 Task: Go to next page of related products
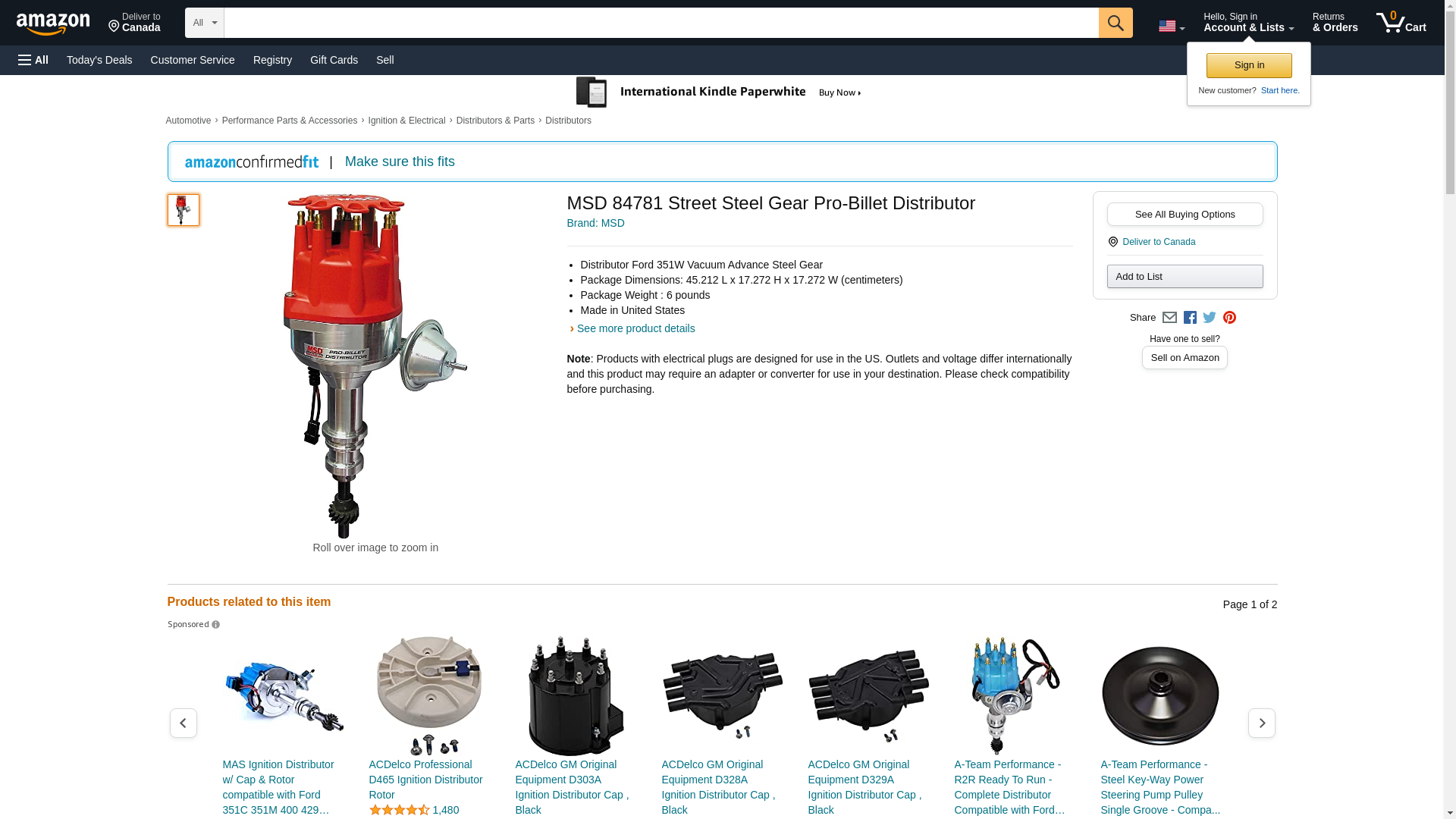coord(1261,723)
